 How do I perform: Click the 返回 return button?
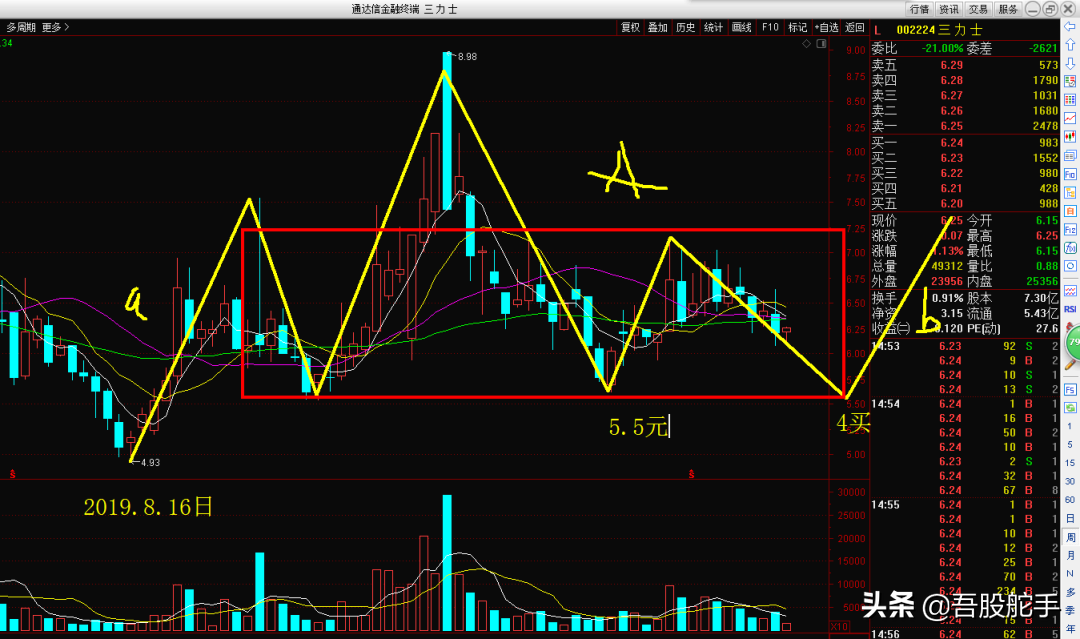(x=855, y=28)
